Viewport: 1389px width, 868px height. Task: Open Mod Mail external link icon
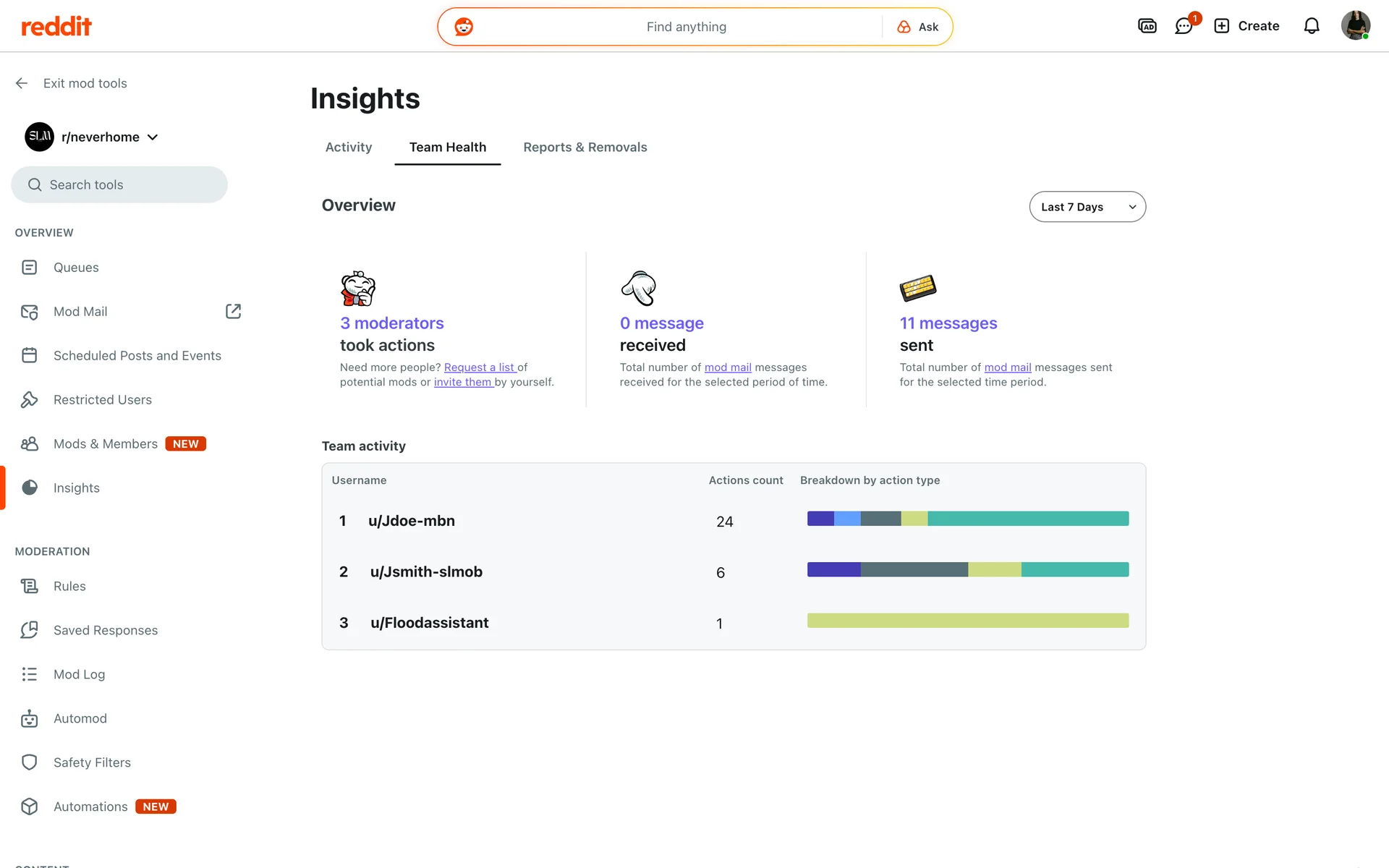233,311
